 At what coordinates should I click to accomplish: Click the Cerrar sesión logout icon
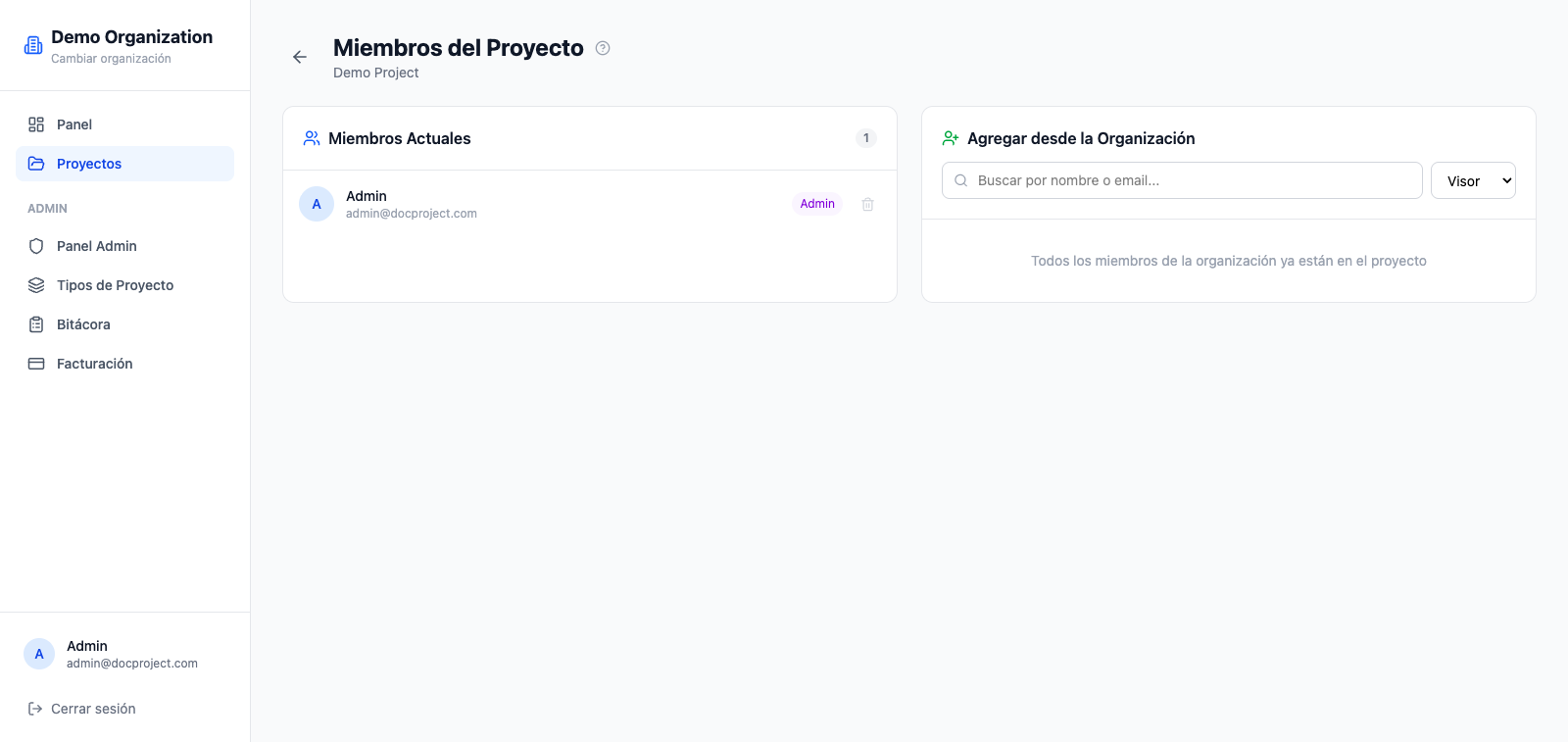[35, 709]
